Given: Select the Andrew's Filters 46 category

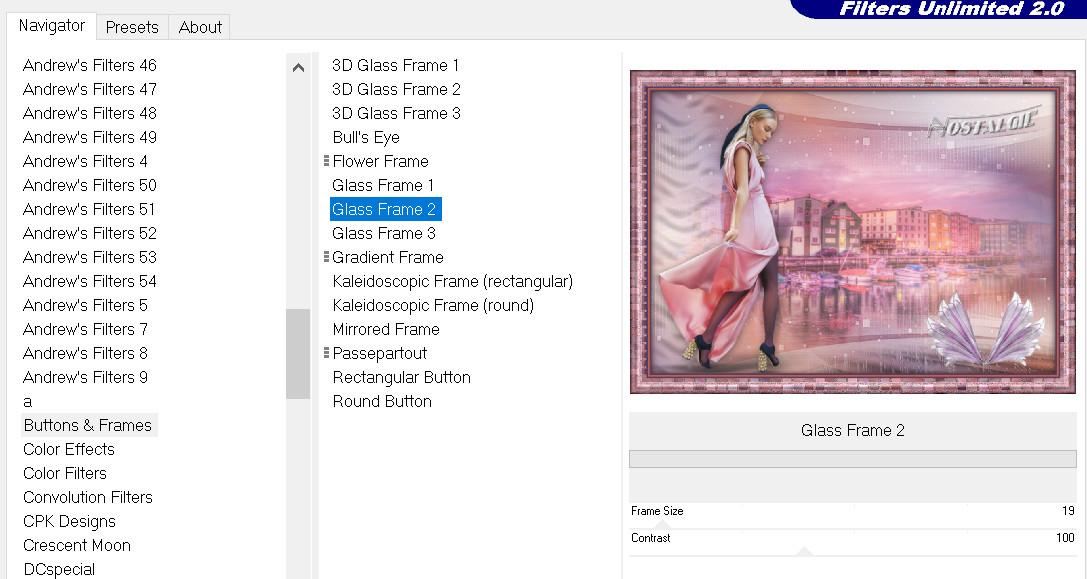Looking at the screenshot, I should tap(90, 65).
